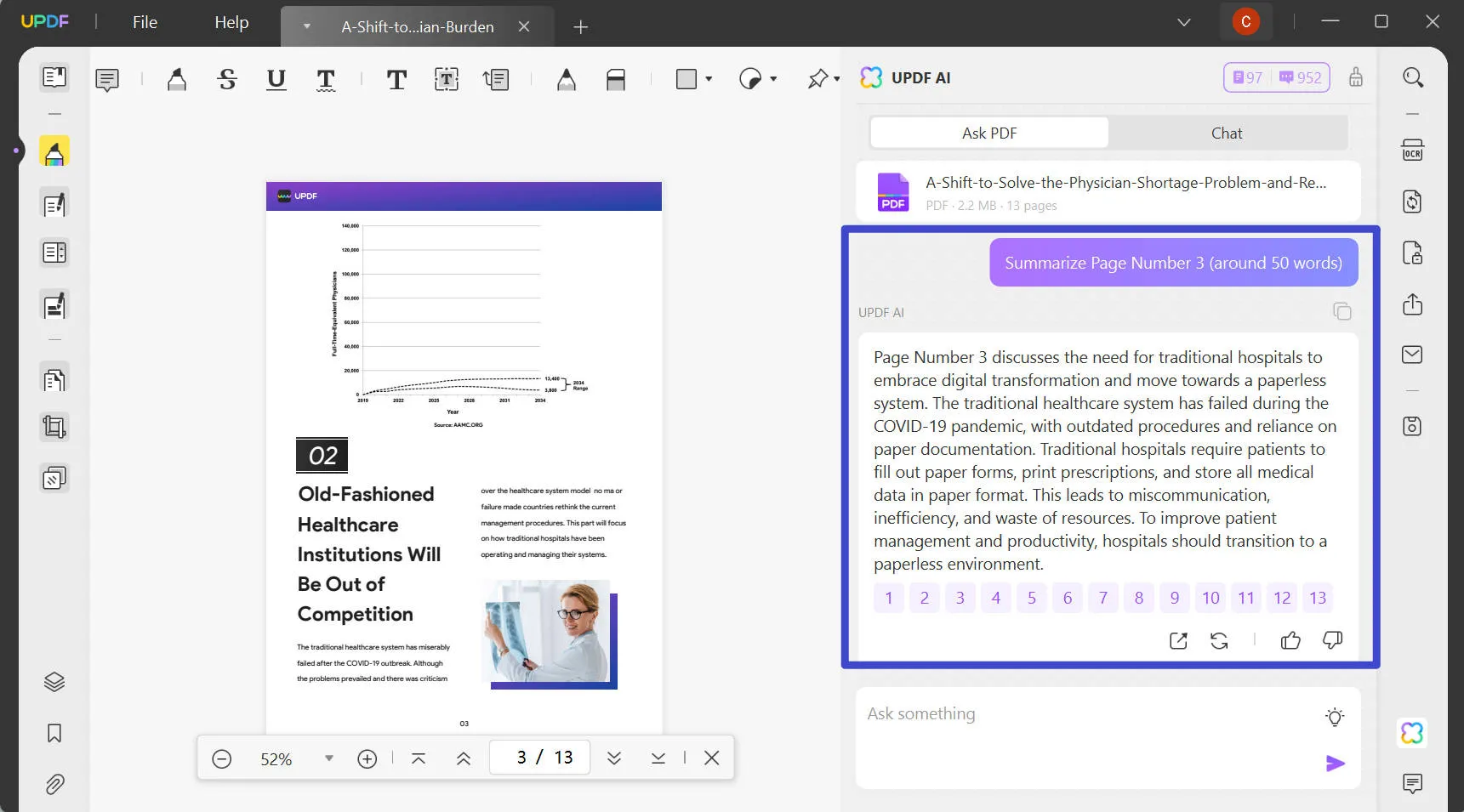Expand the zoom level dropdown at 52%
This screenshot has width=1464, height=812.
329,758
